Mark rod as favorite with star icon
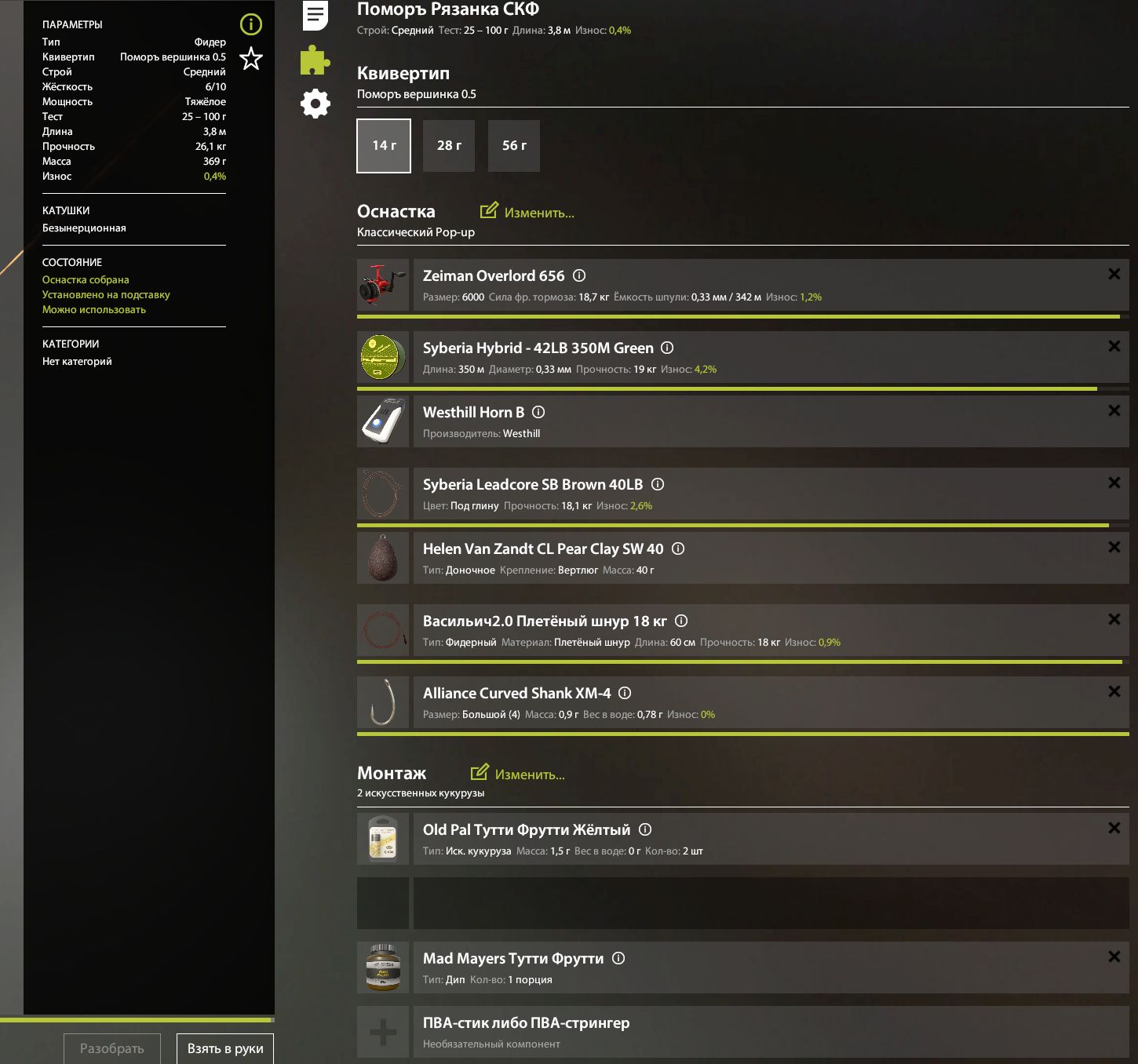This screenshot has height=1064, width=1138. (x=251, y=58)
